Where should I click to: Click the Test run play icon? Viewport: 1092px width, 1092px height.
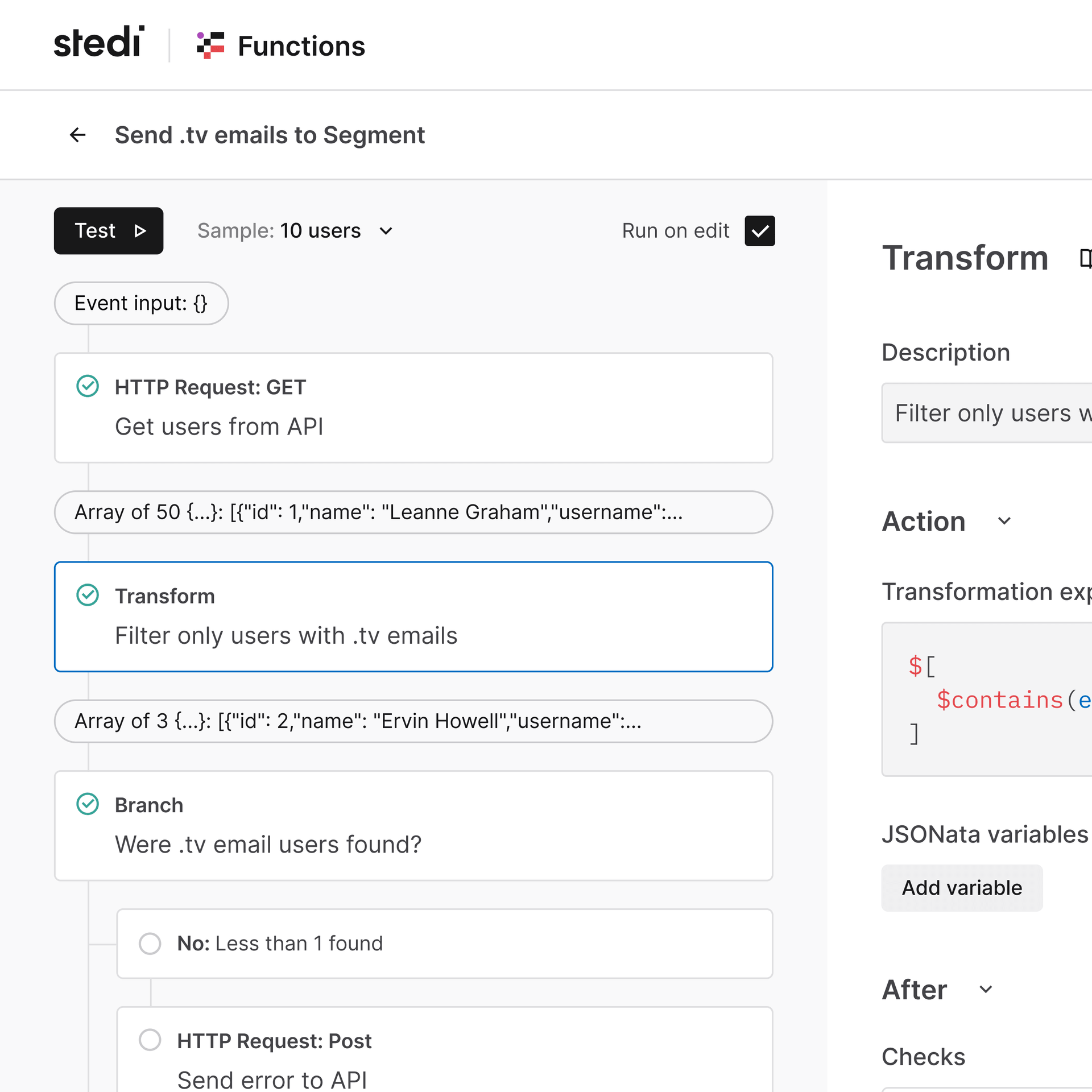click(140, 231)
